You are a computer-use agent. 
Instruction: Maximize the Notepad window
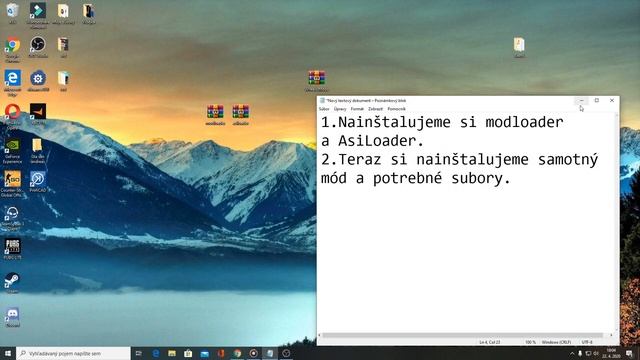tap(597, 100)
